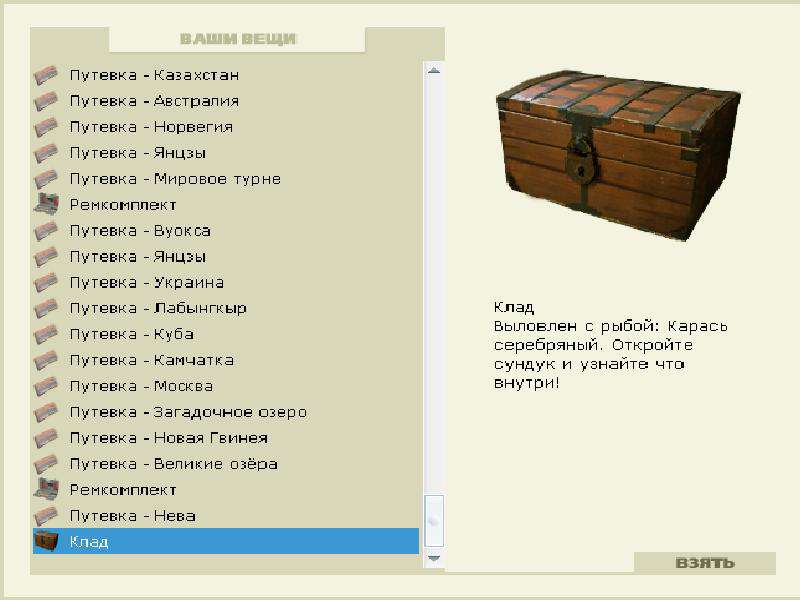Select the second Ремкомплект icon in the list
This screenshot has height=600, width=800.
coord(45,490)
